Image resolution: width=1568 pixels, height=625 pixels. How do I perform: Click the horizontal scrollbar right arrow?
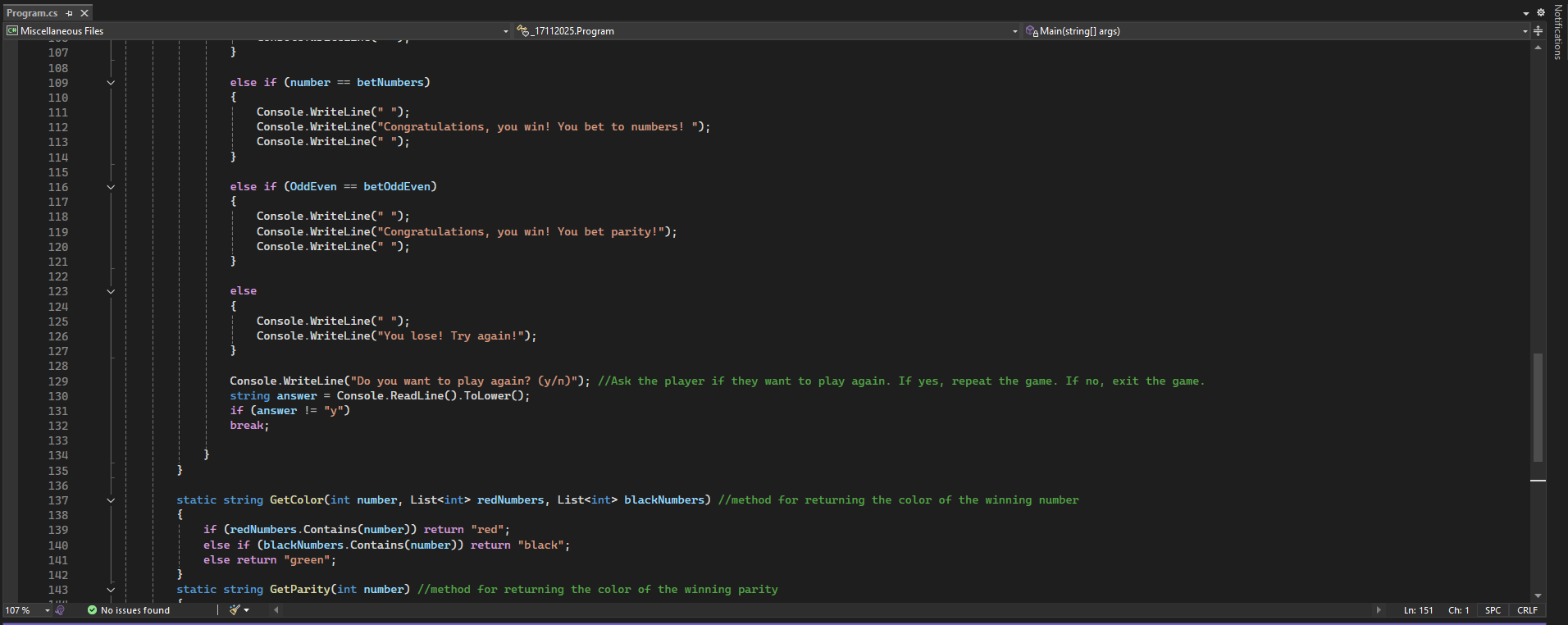tap(1378, 610)
